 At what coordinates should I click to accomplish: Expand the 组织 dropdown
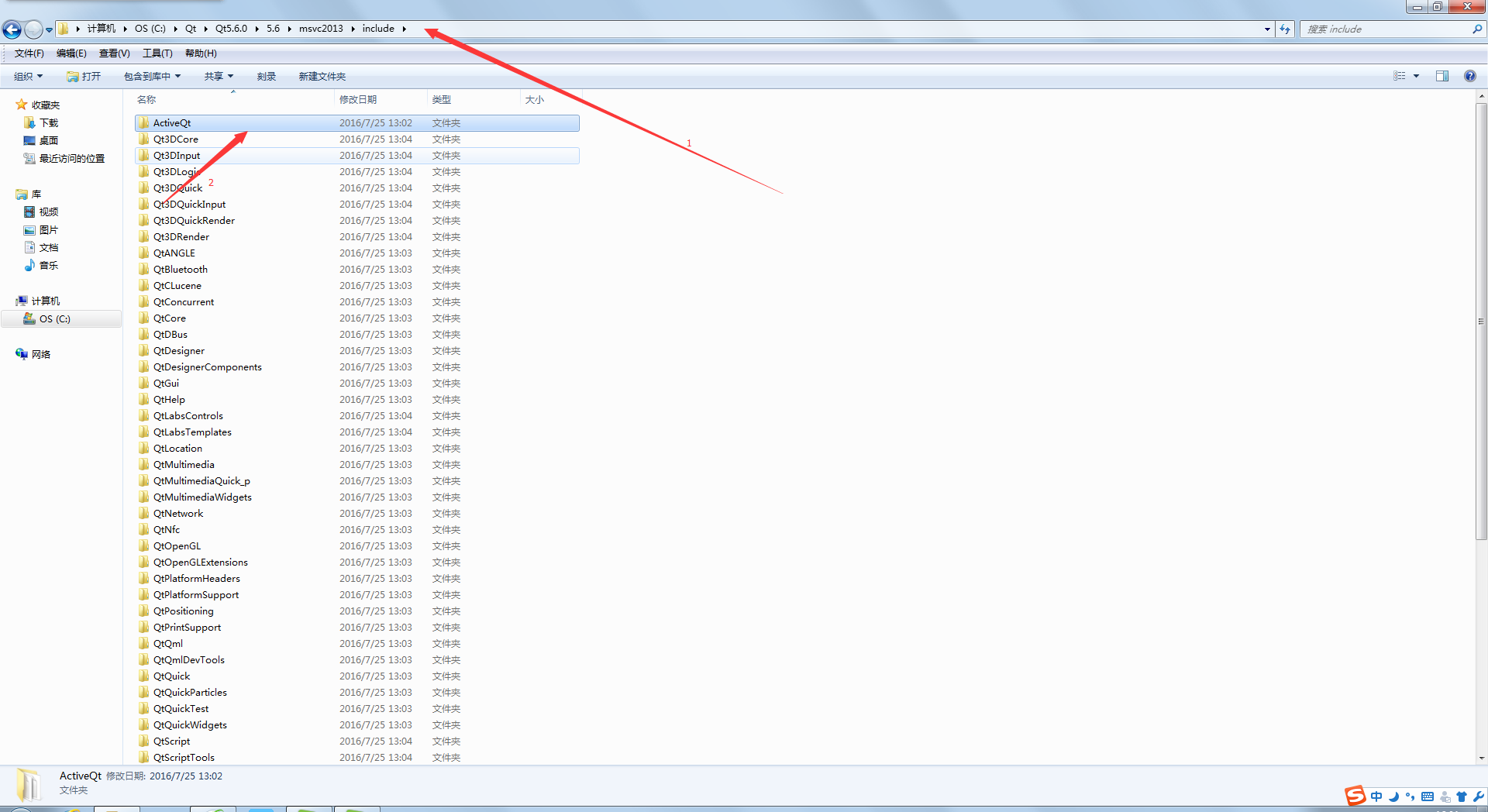click(x=28, y=76)
